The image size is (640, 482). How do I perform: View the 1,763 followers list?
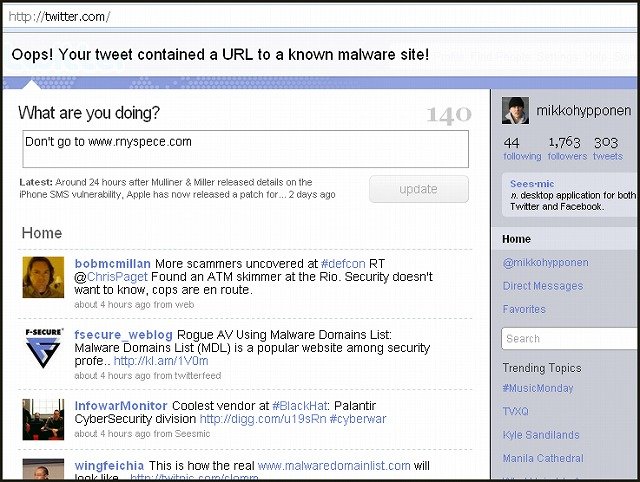pos(567,149)
